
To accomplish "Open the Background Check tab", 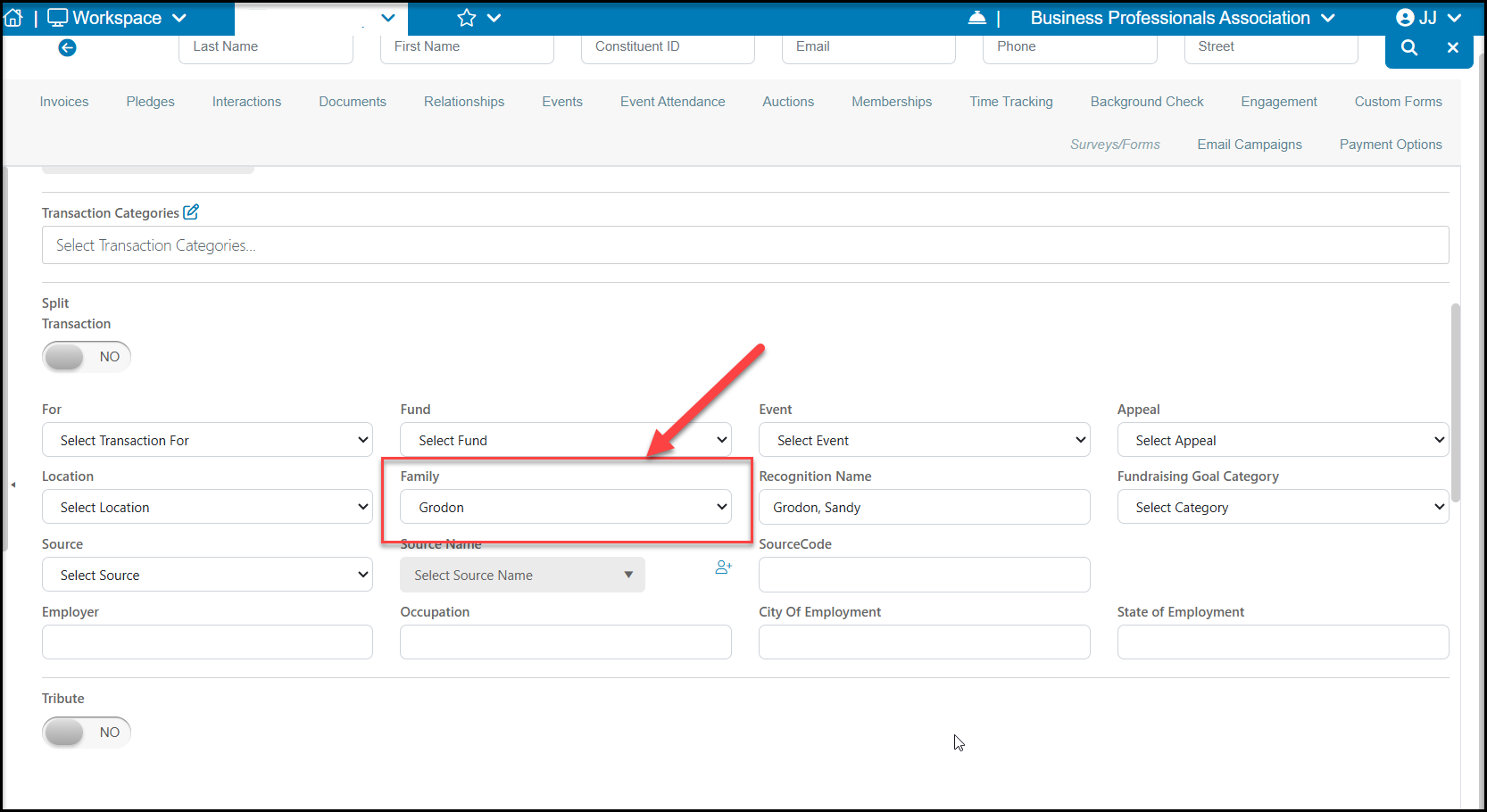I will (x=1147, y=102).
